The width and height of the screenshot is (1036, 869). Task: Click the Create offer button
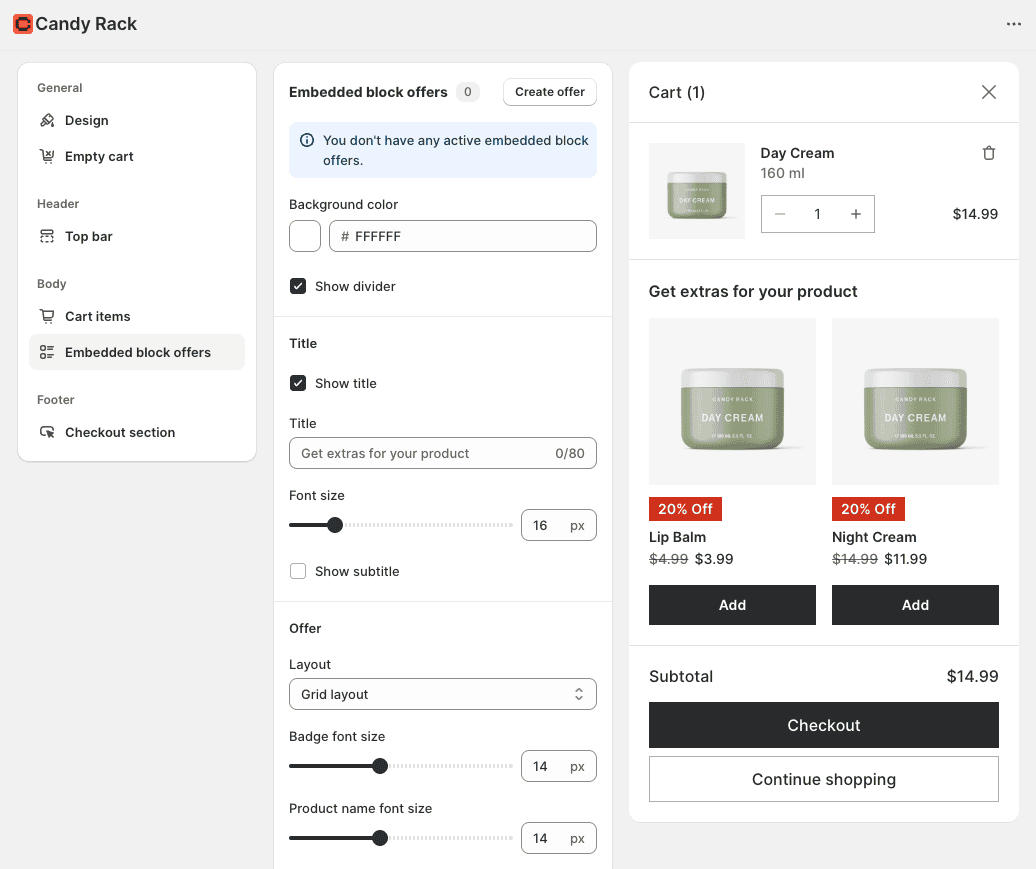[549, 91]
